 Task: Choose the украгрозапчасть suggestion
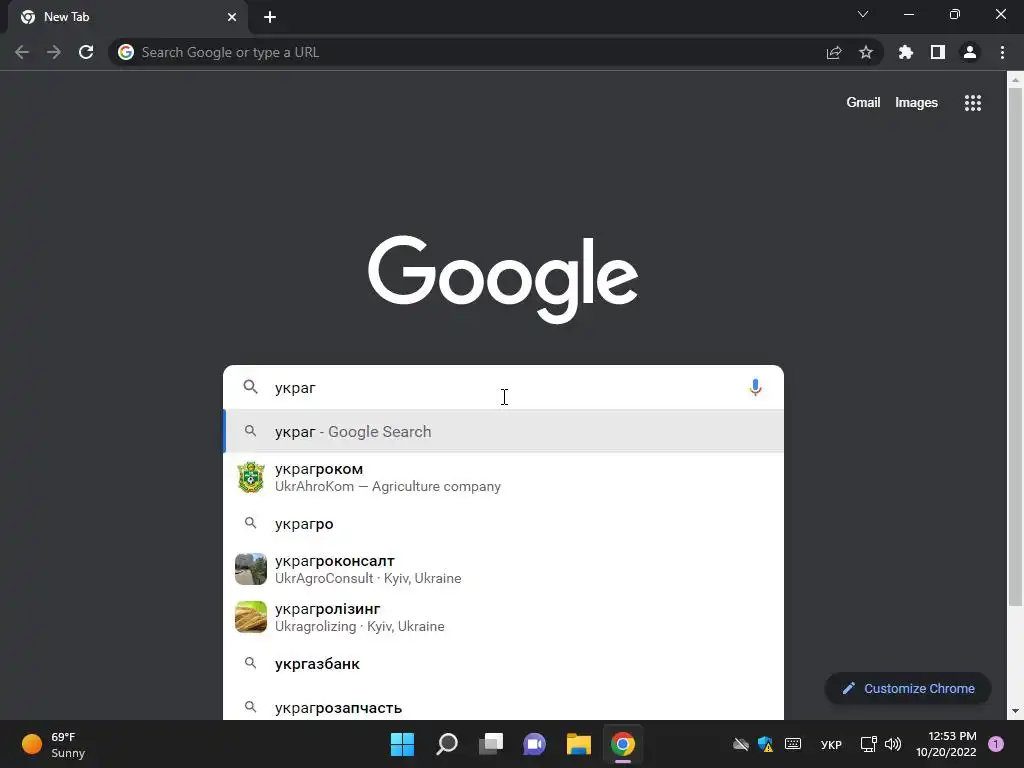point(503,707)
